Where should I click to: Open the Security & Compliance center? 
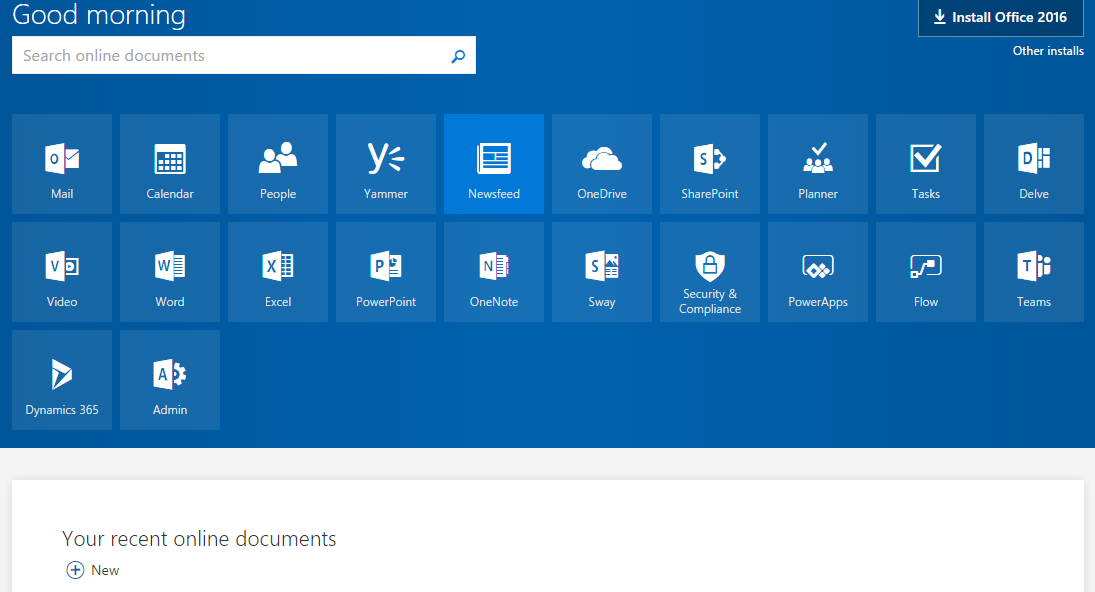[709, 272]
